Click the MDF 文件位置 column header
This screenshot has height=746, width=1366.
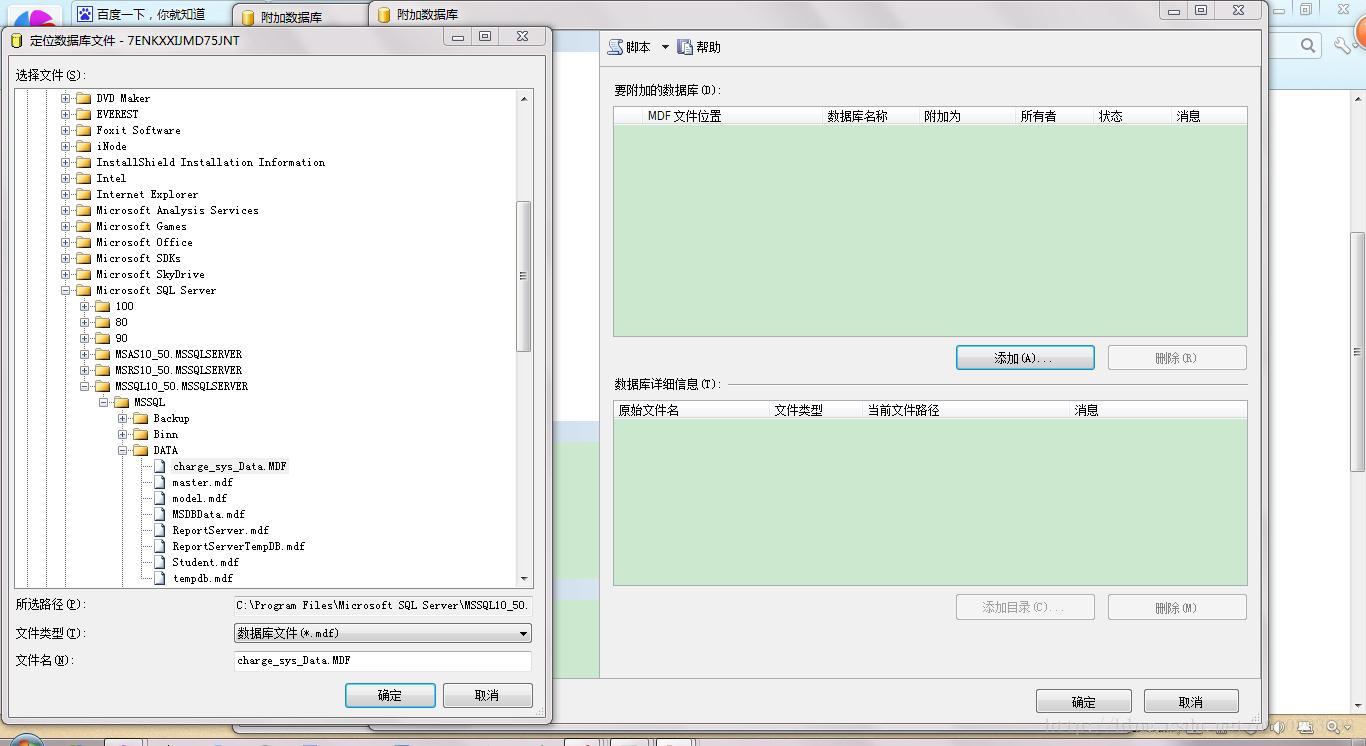tap(733, 116)
